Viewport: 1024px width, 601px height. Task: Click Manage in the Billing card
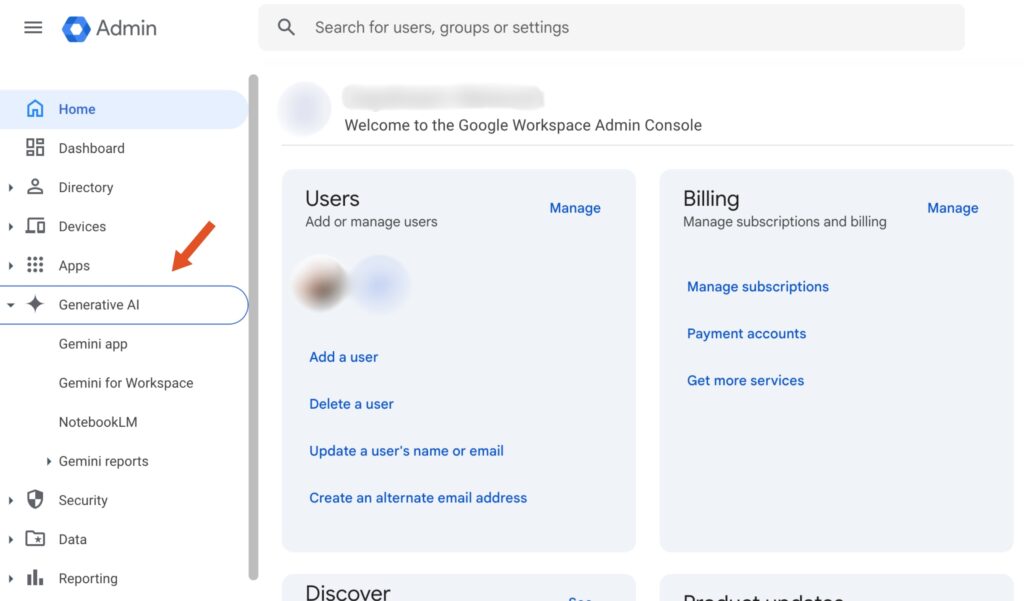953,208
